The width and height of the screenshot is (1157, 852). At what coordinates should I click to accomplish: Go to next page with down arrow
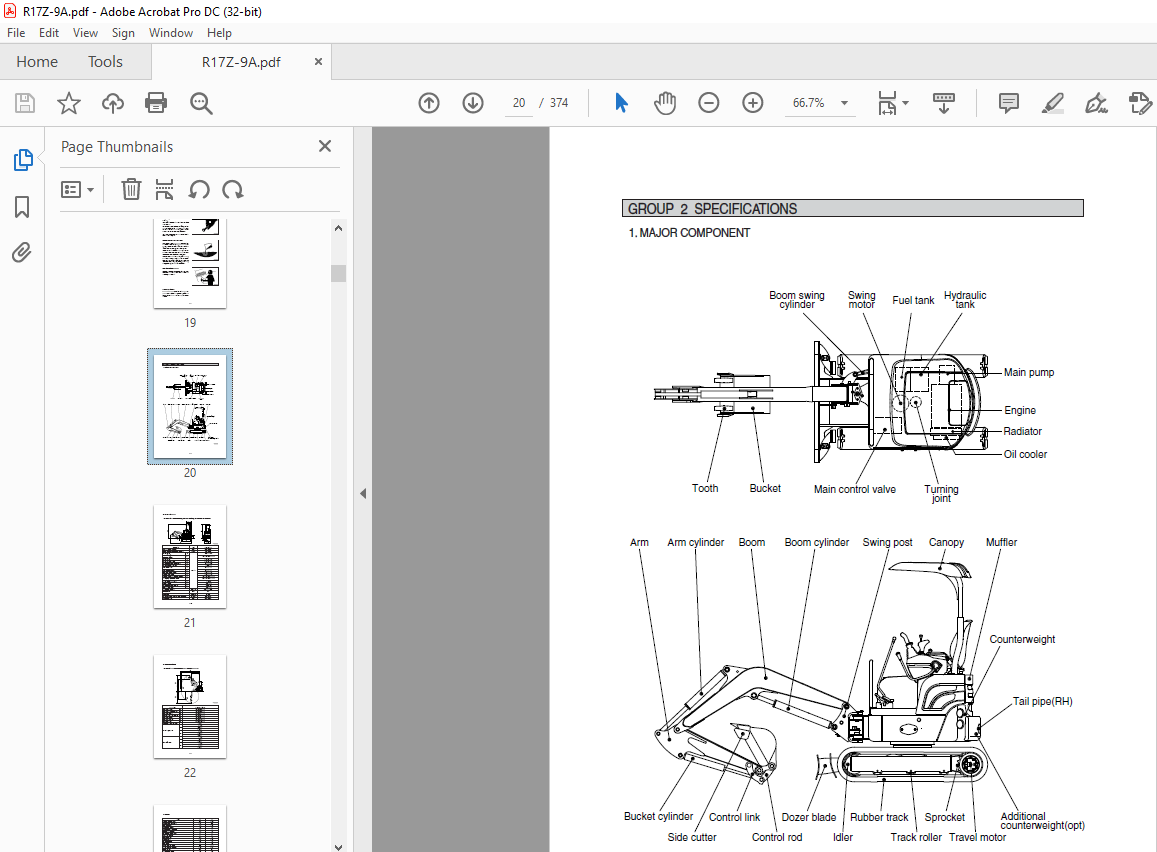(473, 103)
